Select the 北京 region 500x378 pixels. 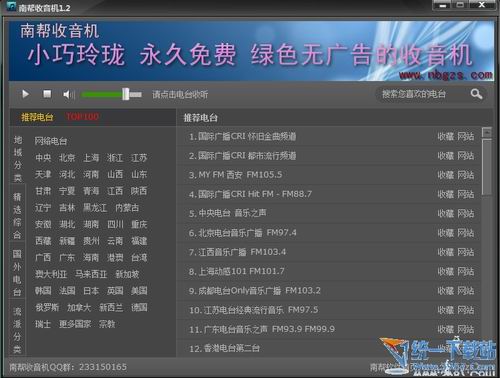(67, 158)
